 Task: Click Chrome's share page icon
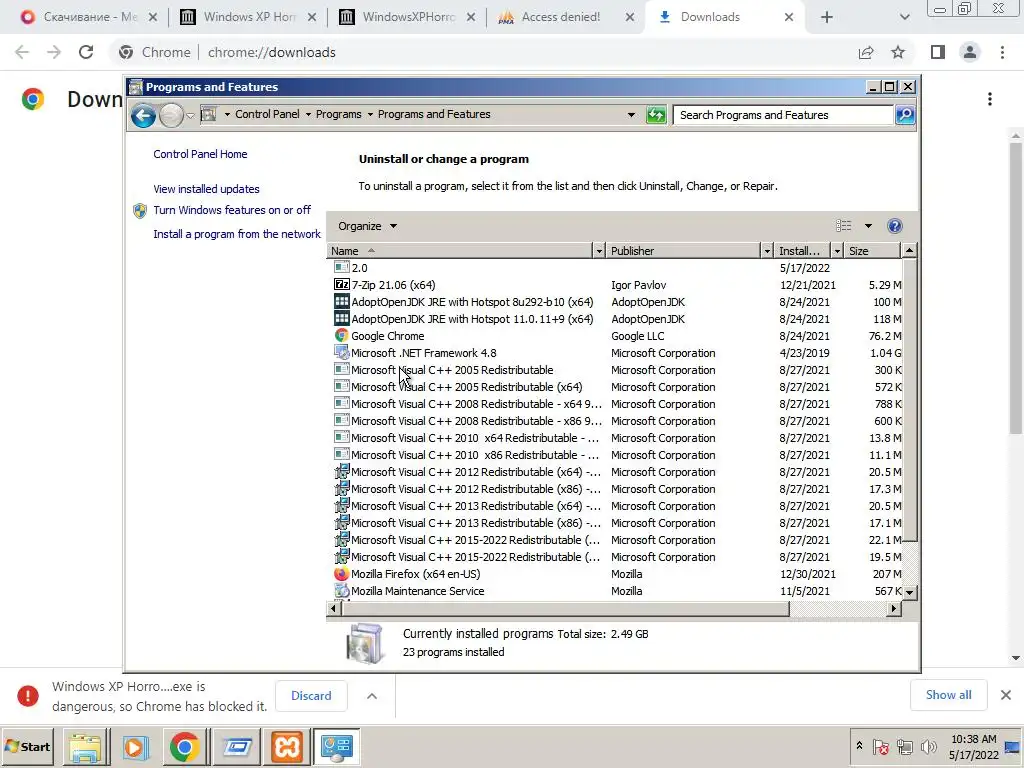866,52
